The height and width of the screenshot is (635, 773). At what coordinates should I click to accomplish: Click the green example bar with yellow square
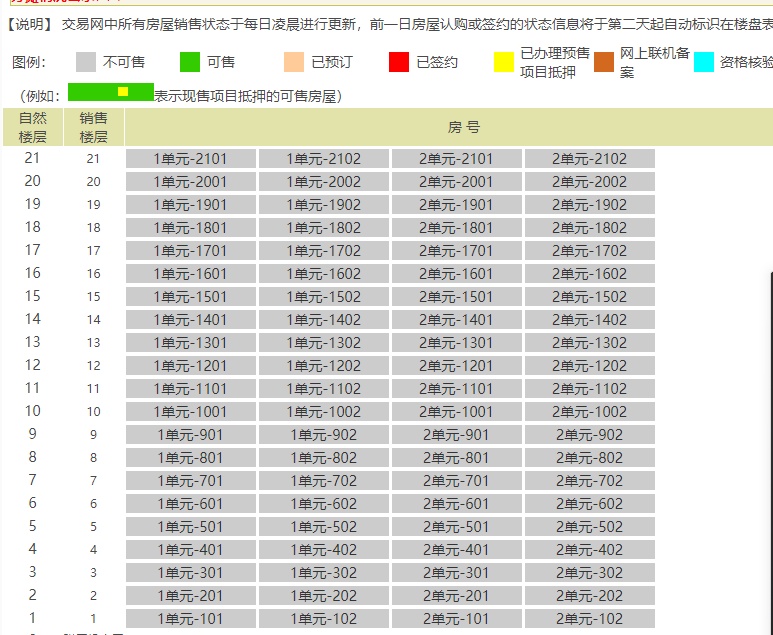pyautogui.click(x=111, y=92)
